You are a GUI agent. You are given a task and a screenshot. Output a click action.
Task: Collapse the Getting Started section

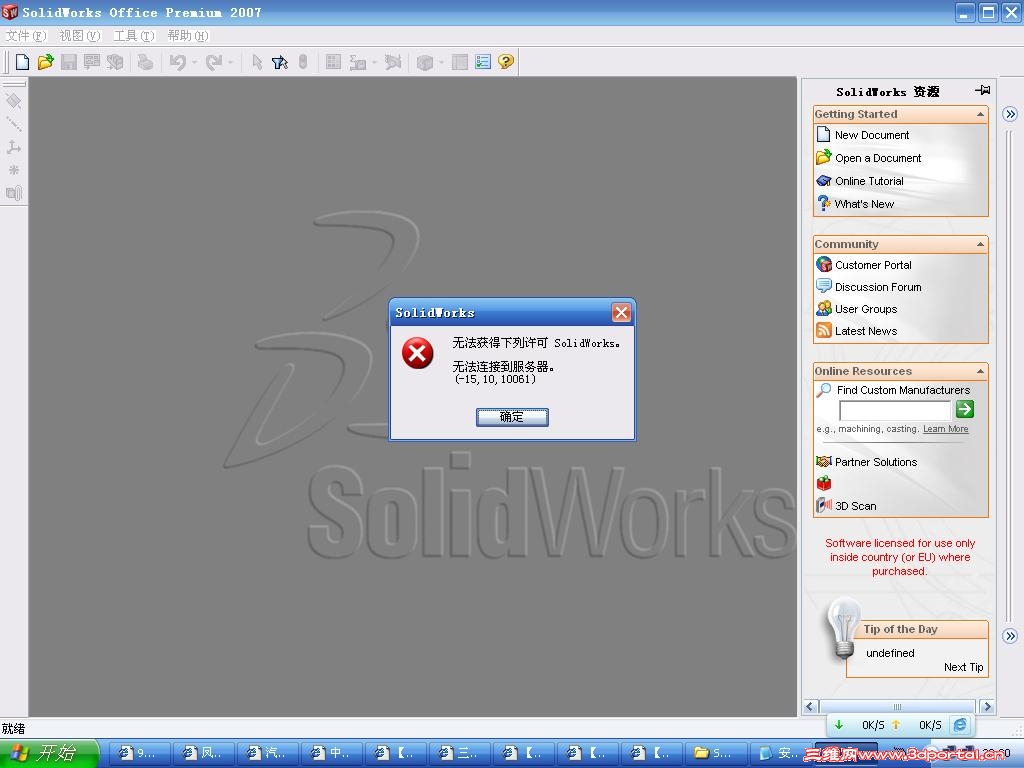click(x=980, y=114)
